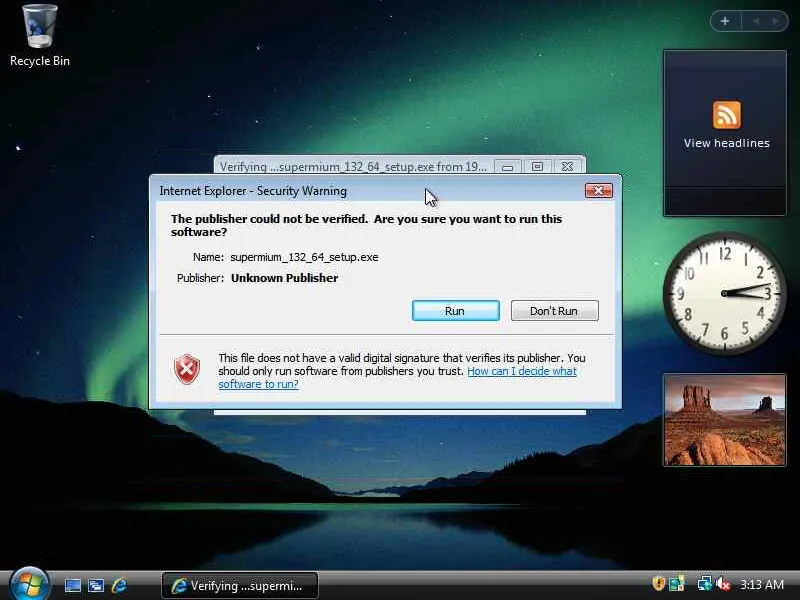Screen dimensions: 800x600
Task: Open the Recycle Bin desktop icon
Action: pos(39,36)
